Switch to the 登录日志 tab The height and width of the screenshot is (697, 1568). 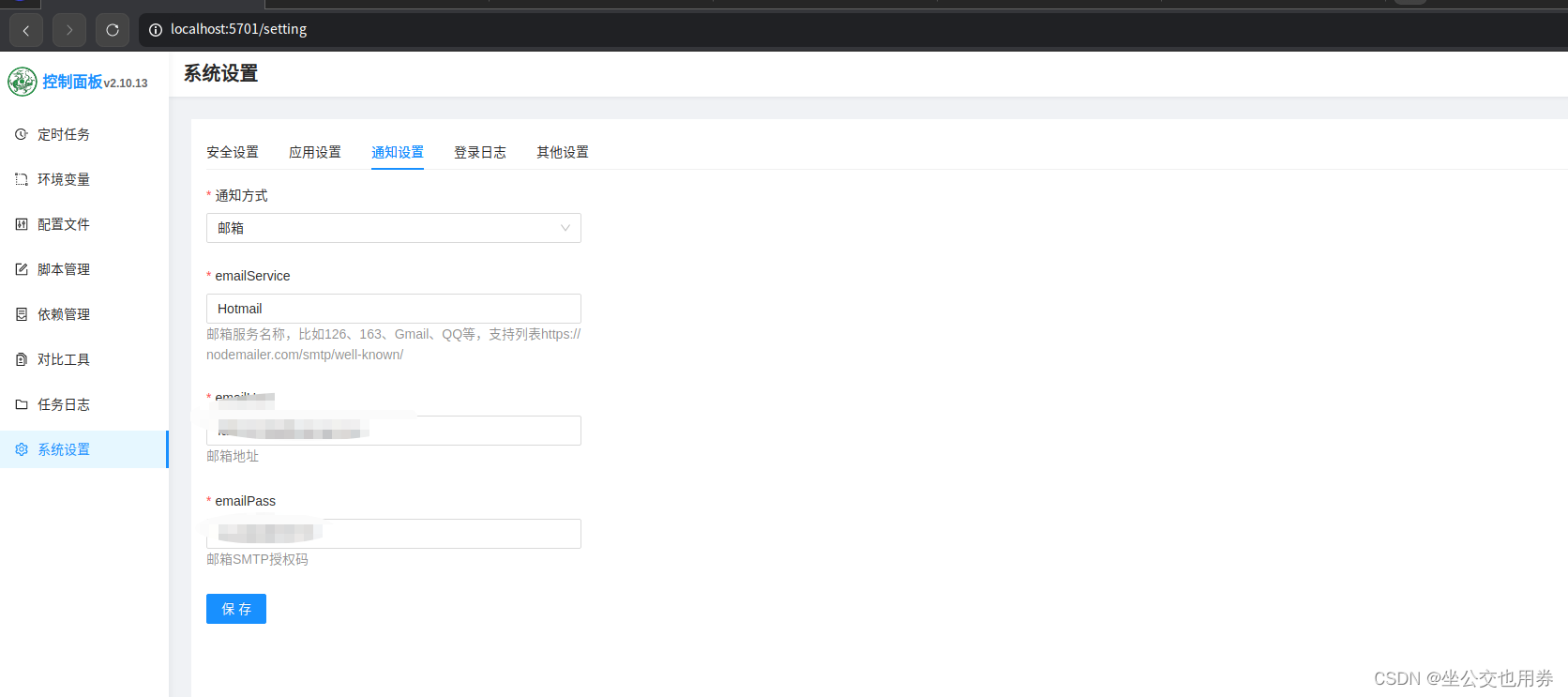(480, 152)
